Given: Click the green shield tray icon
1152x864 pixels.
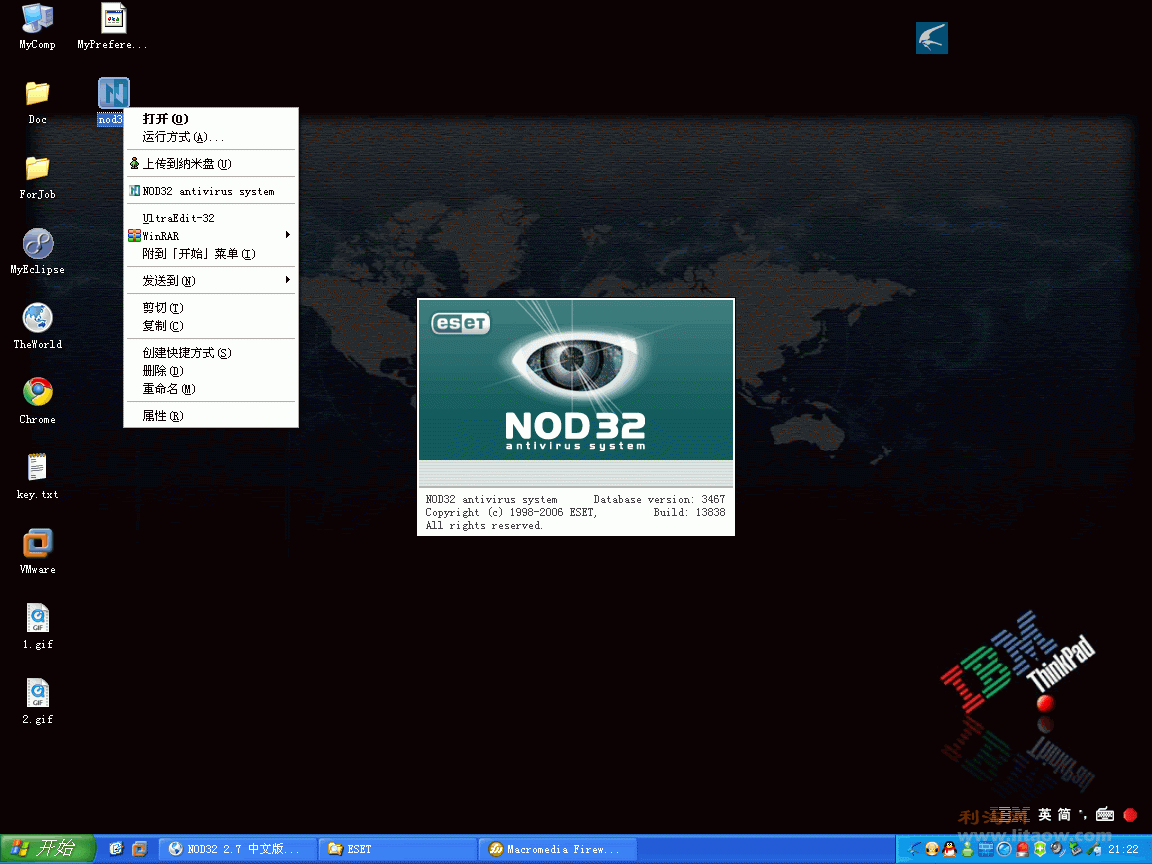Looking at the screenshot, I should coord(1040,849).
